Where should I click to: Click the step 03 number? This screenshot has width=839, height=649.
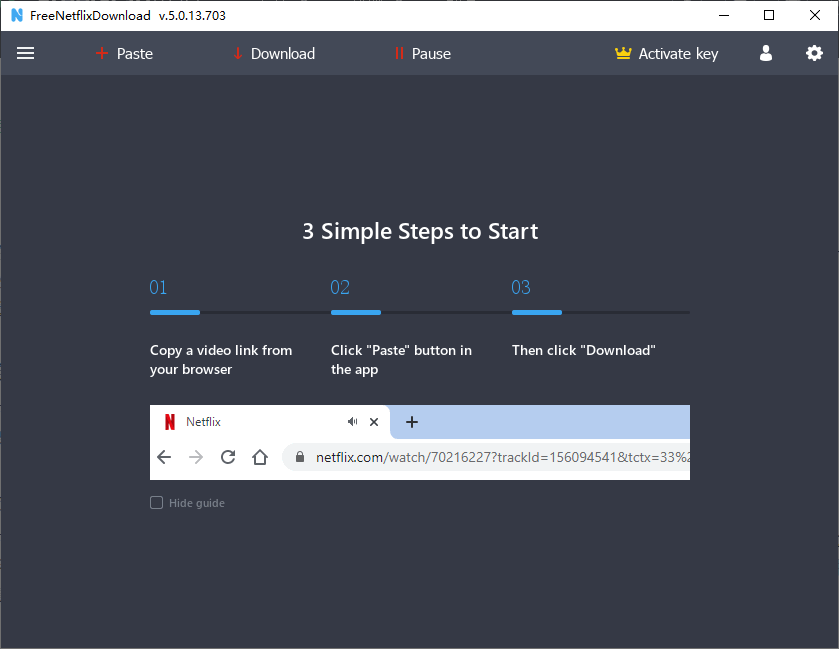[521, 287]
